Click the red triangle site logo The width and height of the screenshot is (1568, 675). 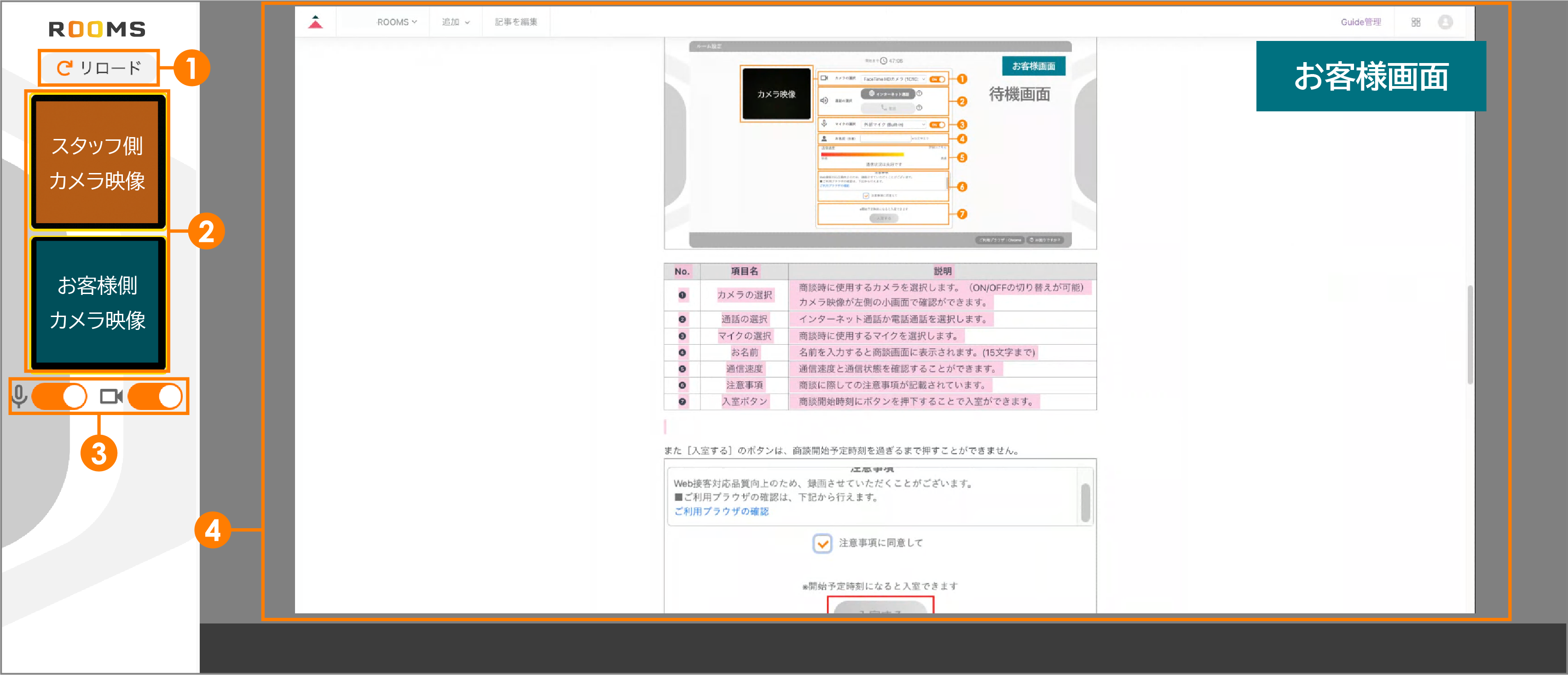315,22
